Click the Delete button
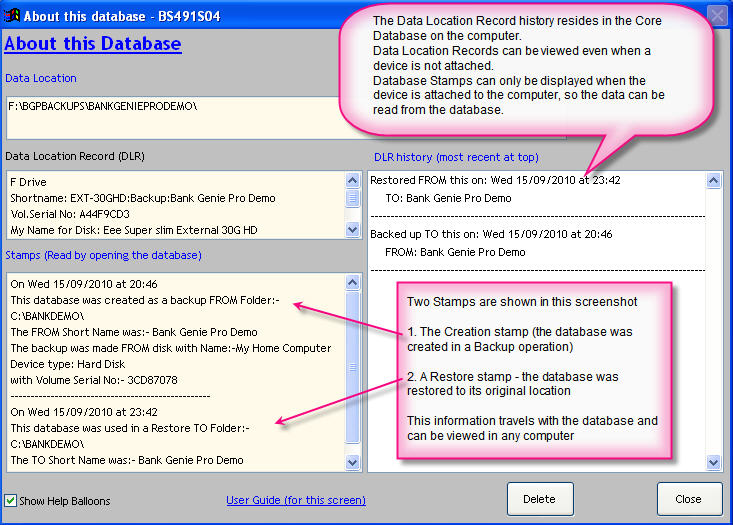The image size is (733, 525). pyautogui.click(x=540, y=499)
